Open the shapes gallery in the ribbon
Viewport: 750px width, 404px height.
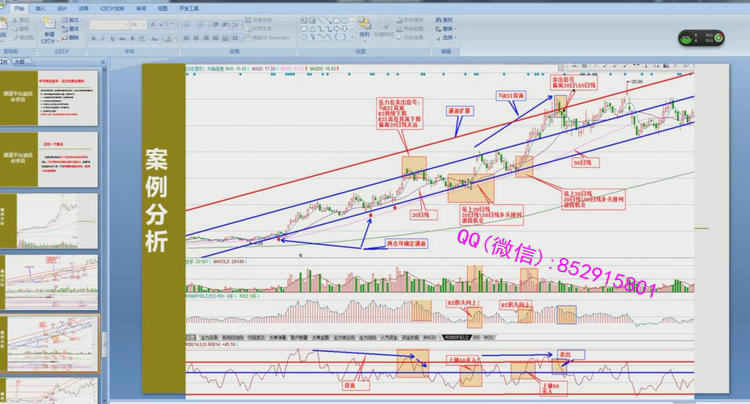coord(320,28)
